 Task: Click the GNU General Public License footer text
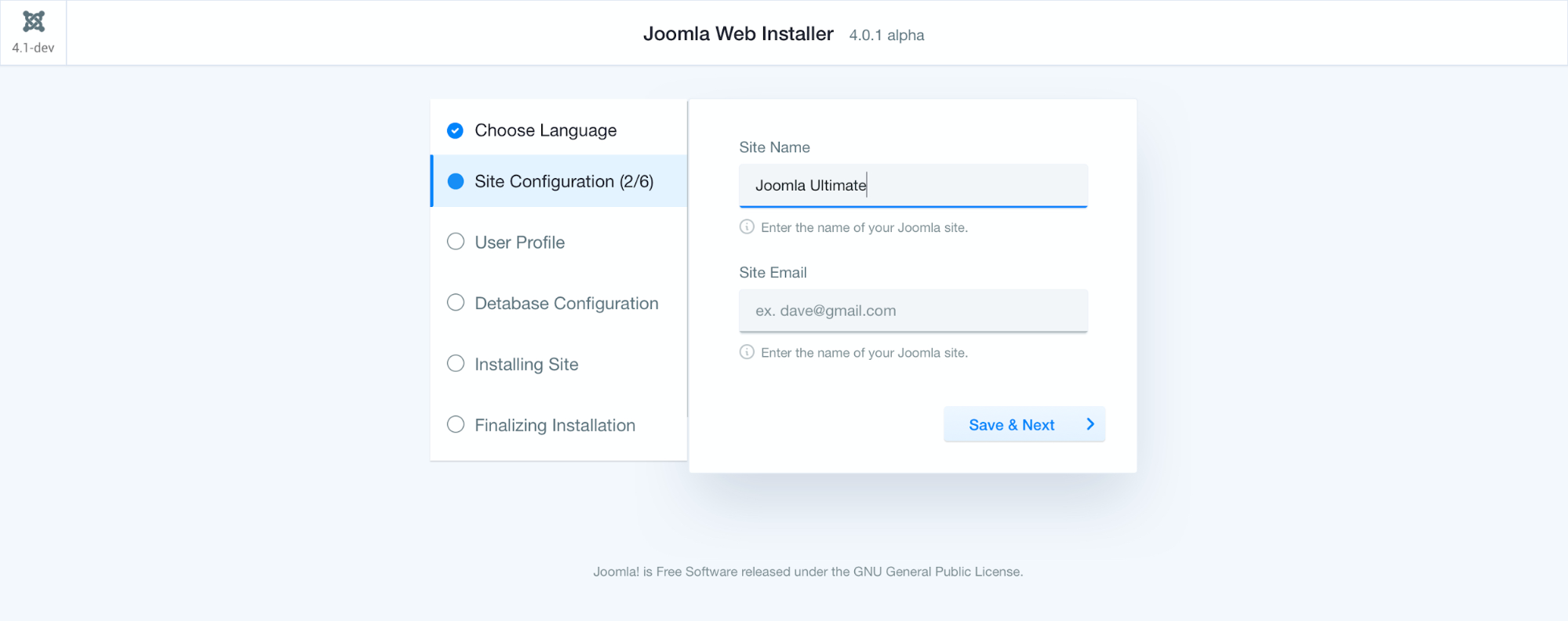808,572
